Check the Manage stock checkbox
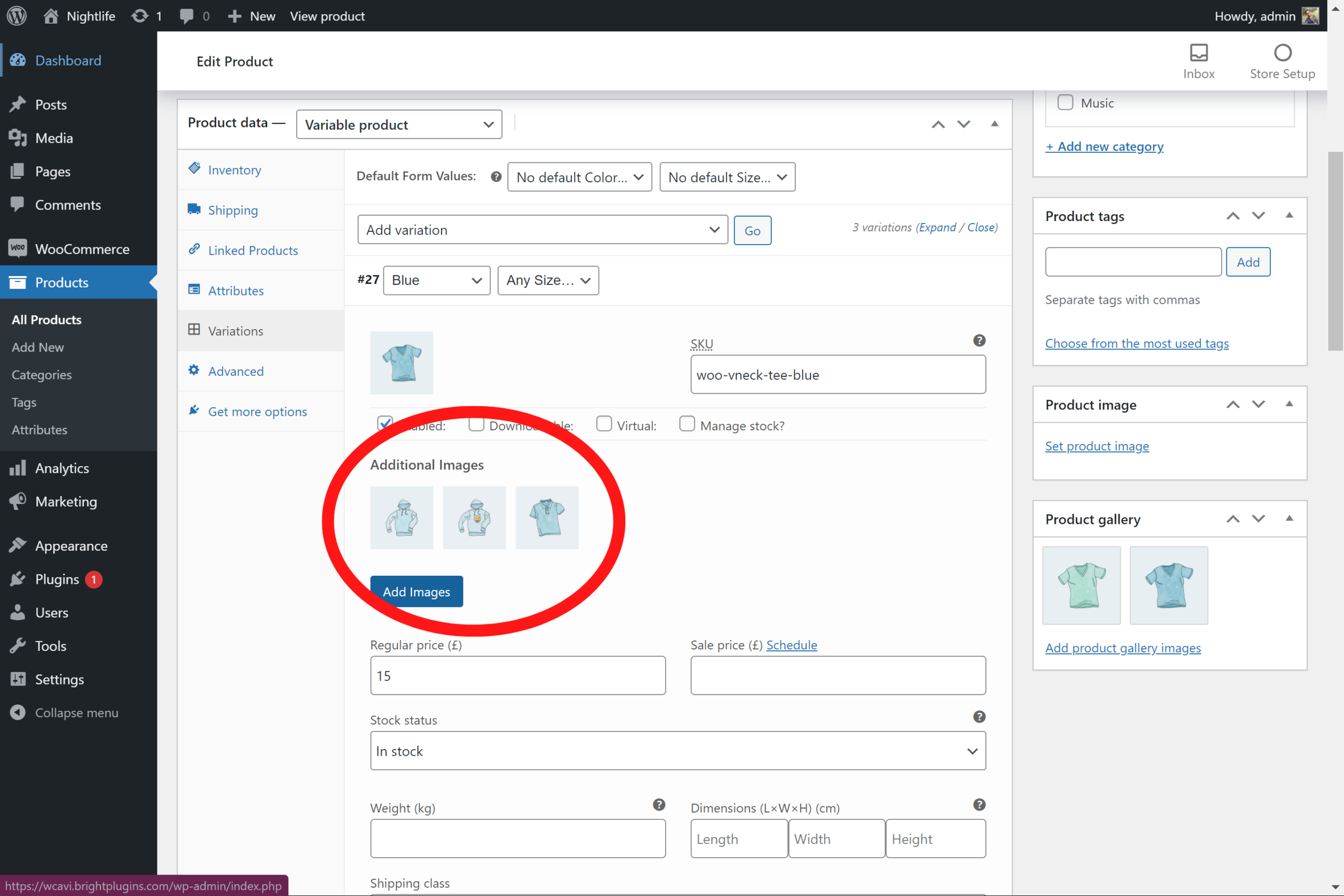This screenshot has height=896, width=1344. (687, 424)
